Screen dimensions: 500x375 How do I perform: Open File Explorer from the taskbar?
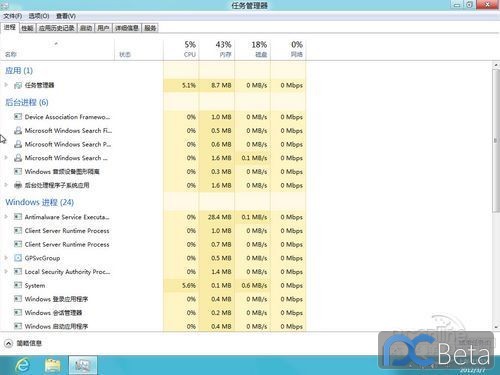tap(53, 365)
